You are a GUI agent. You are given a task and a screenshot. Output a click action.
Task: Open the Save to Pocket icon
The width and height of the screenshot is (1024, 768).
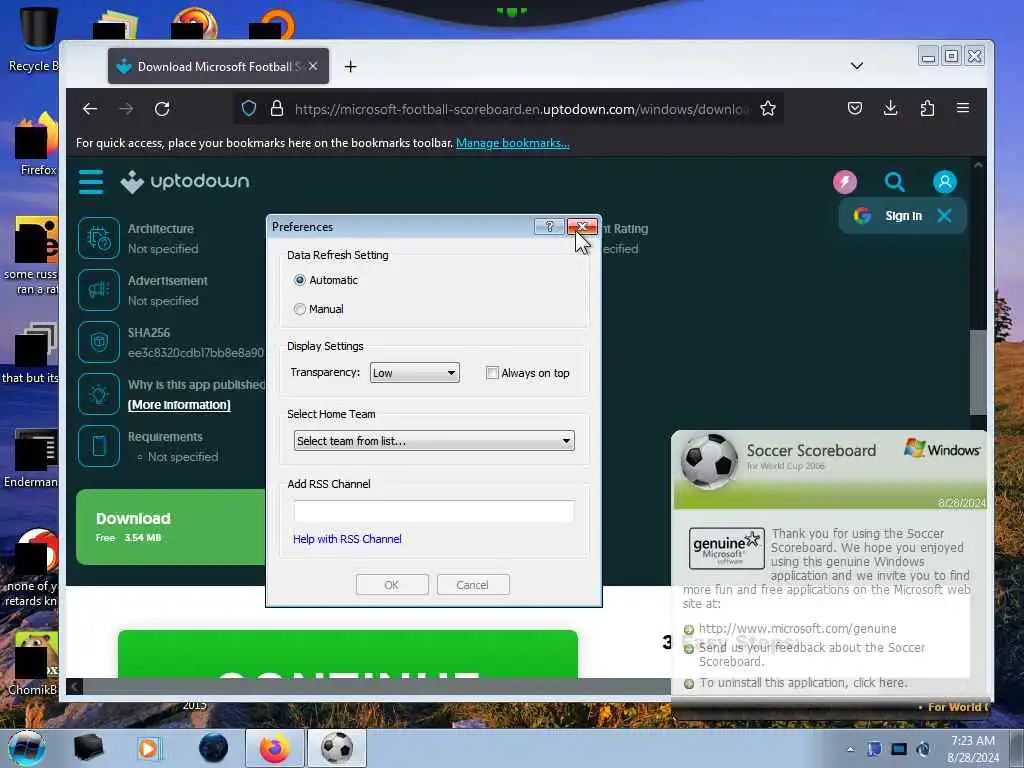(x=854, y=108)
